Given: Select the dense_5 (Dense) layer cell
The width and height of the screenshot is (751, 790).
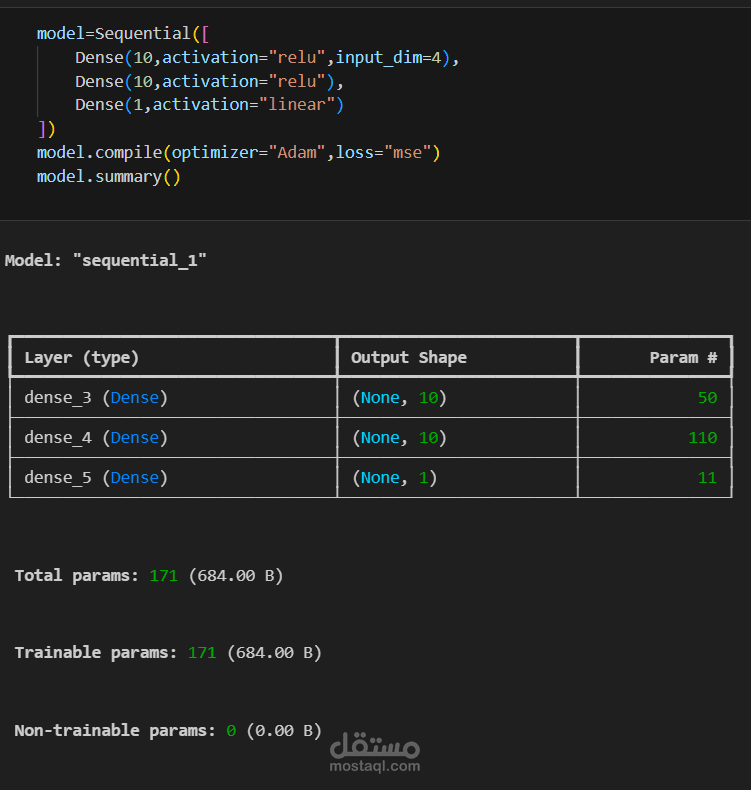Looking at the screenshot, I should tap(96, 477).
